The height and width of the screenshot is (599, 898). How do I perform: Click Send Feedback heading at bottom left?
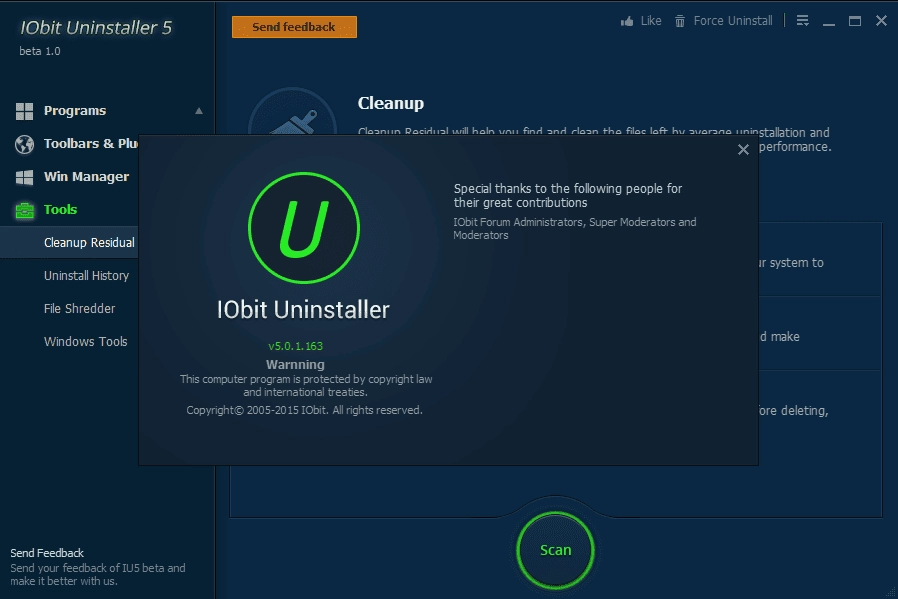47,553
